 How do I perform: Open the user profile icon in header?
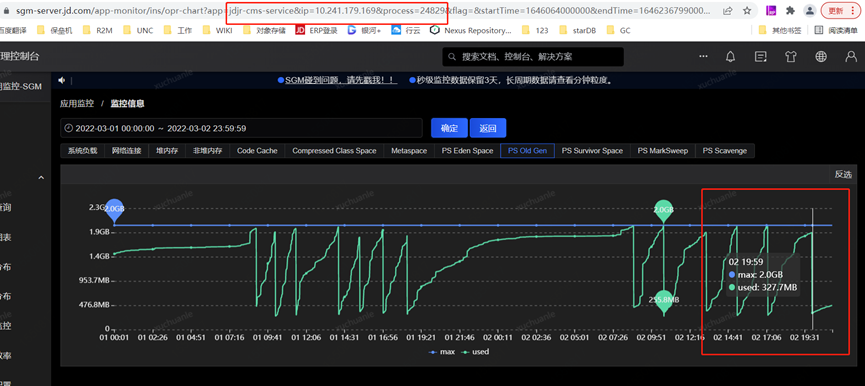coord(851,56)
